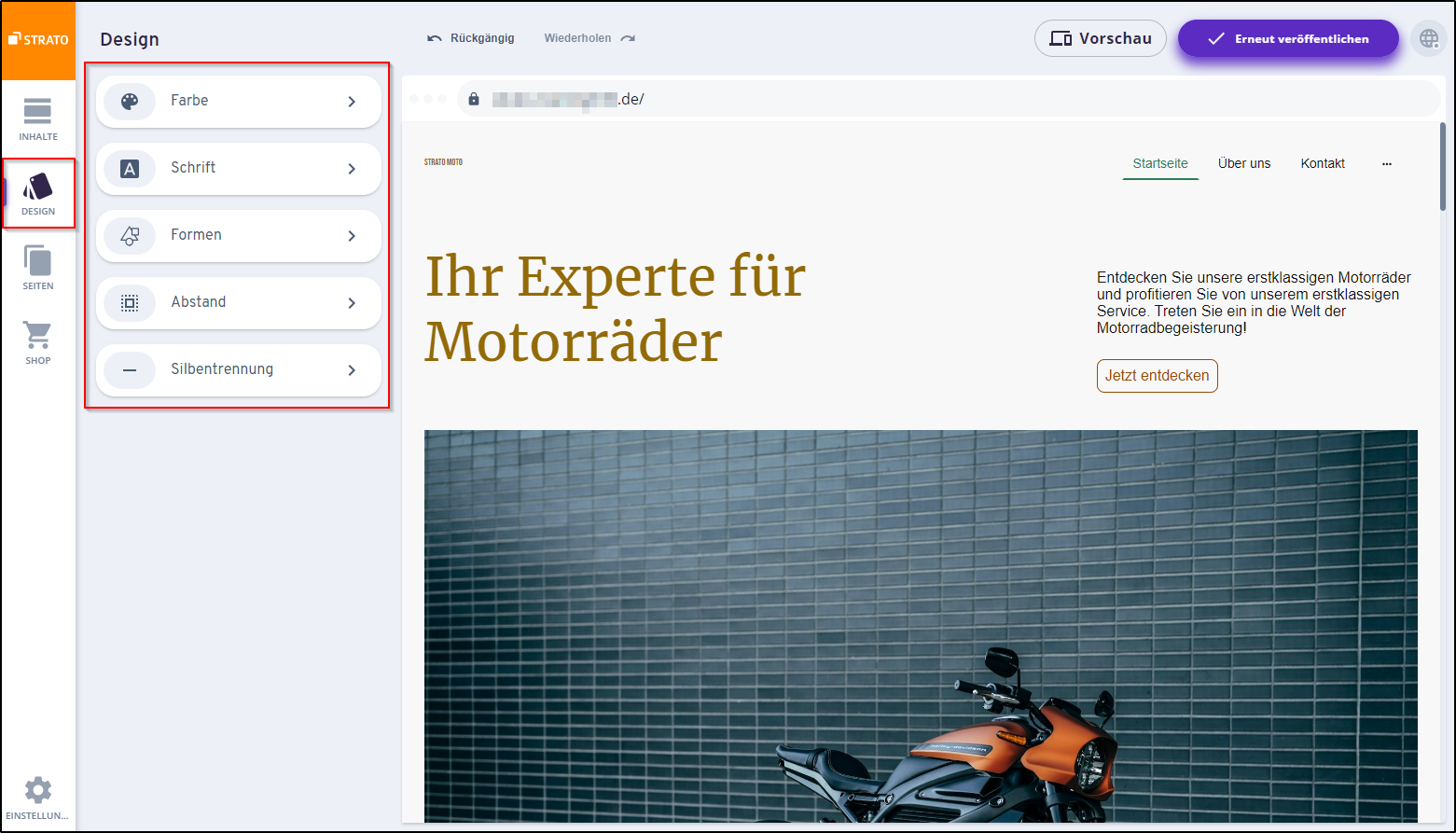Viewport: 1456px width, 833px height.
Task: Click the Jetzt entdecken link
Action: coord(1157,375)
